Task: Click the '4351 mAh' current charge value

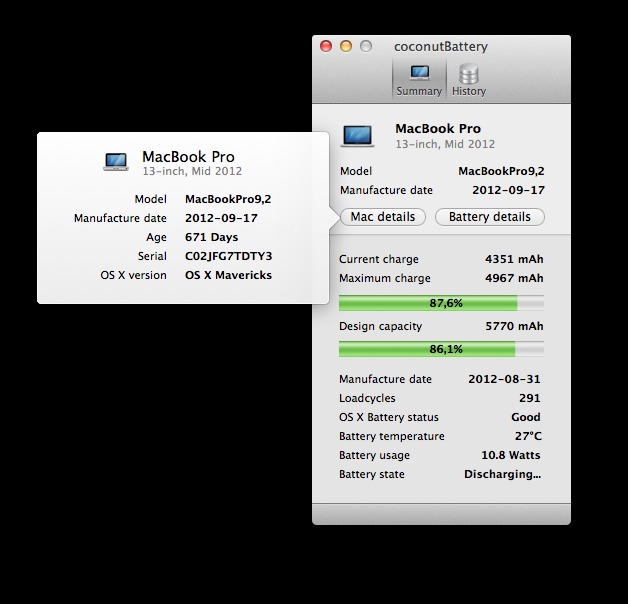Action: tap(514, 259)
